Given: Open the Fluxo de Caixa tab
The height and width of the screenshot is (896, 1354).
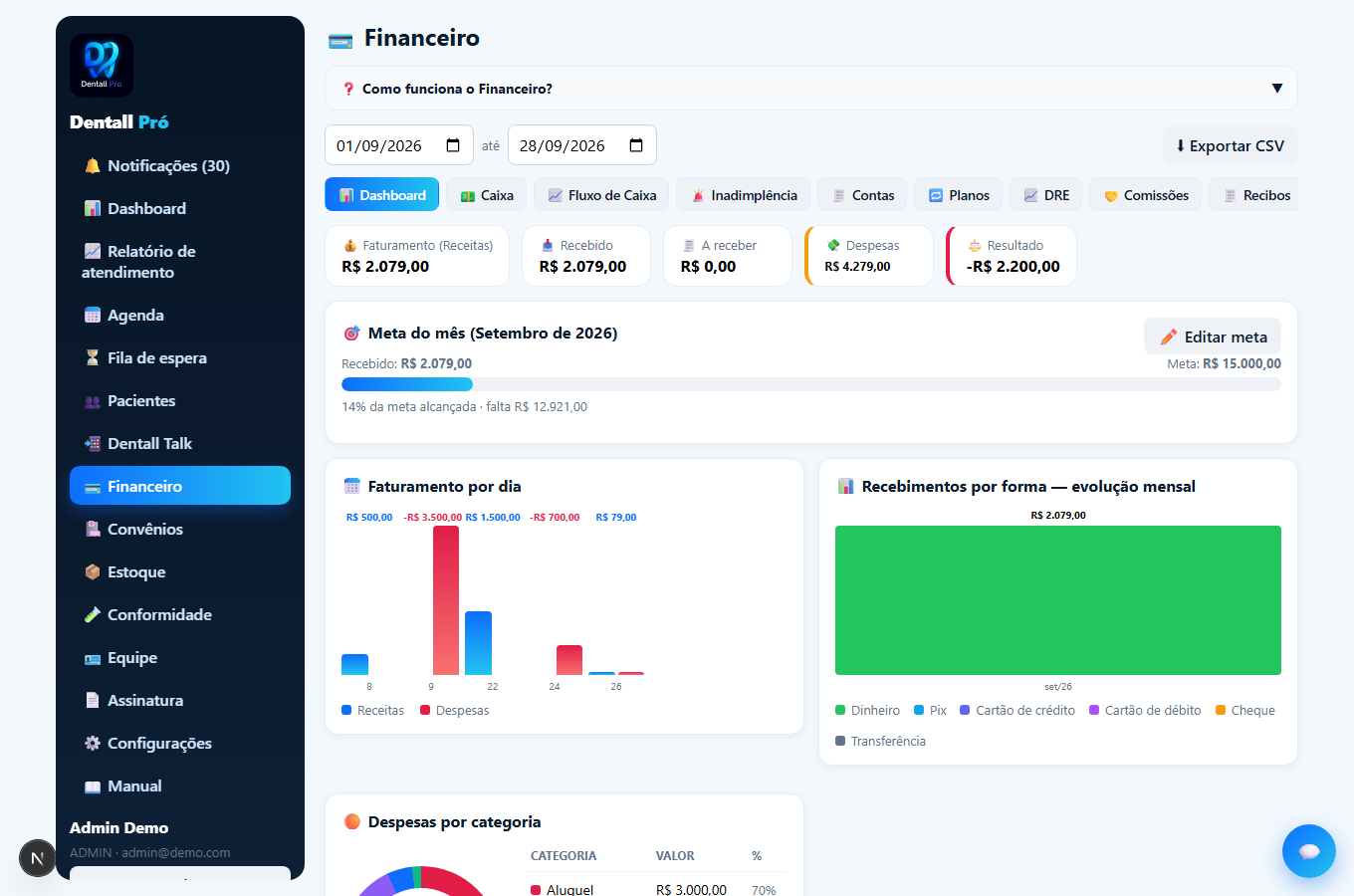Looking at the screenshot, I should point(601,195).
